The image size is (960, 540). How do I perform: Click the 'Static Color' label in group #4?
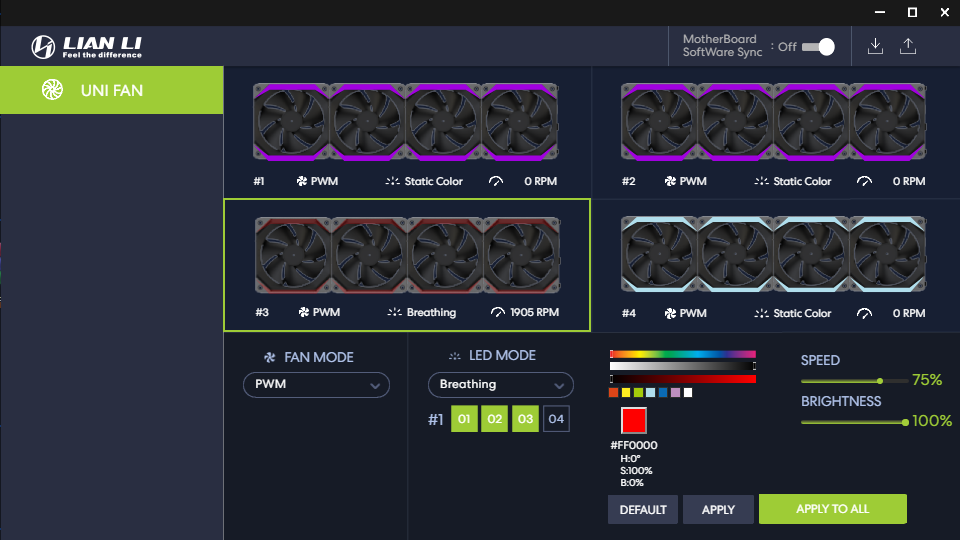tap(802, 313)
